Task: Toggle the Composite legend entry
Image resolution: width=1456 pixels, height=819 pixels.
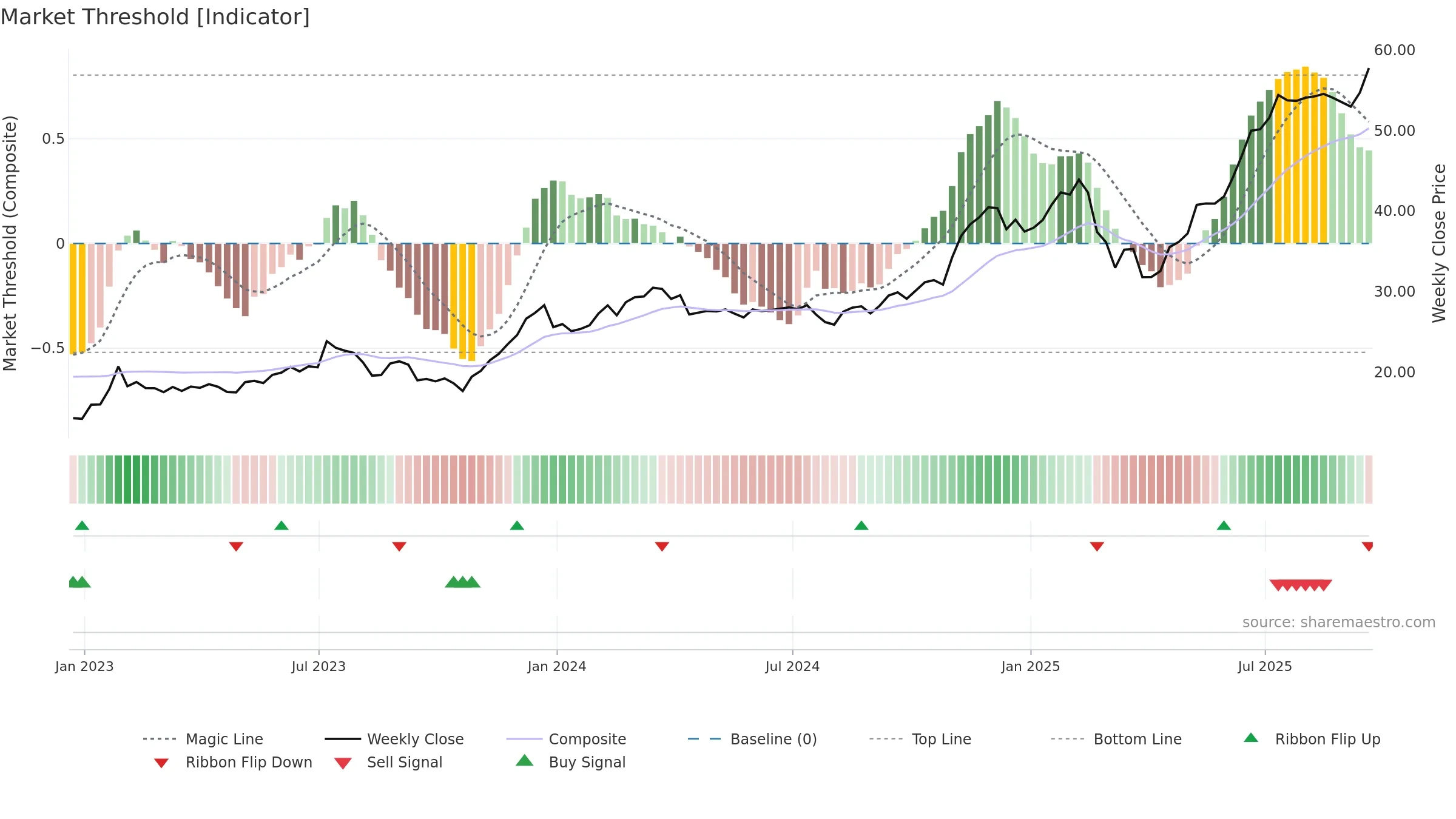Action: click(x=566, y=739)
